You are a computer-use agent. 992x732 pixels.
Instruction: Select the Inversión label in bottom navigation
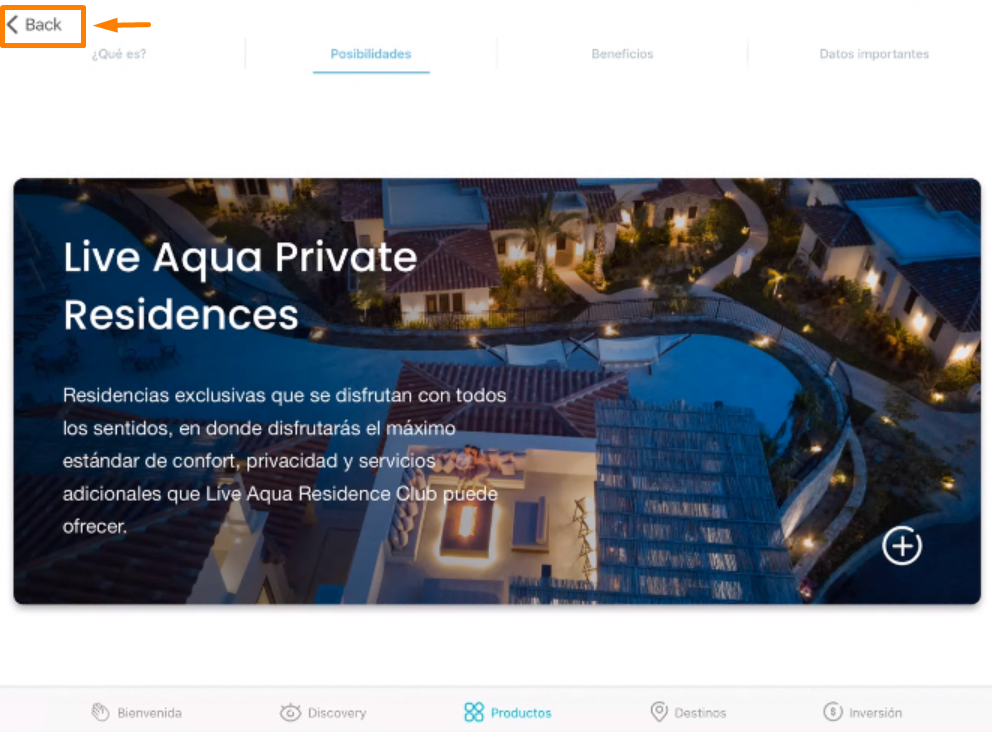876,713
